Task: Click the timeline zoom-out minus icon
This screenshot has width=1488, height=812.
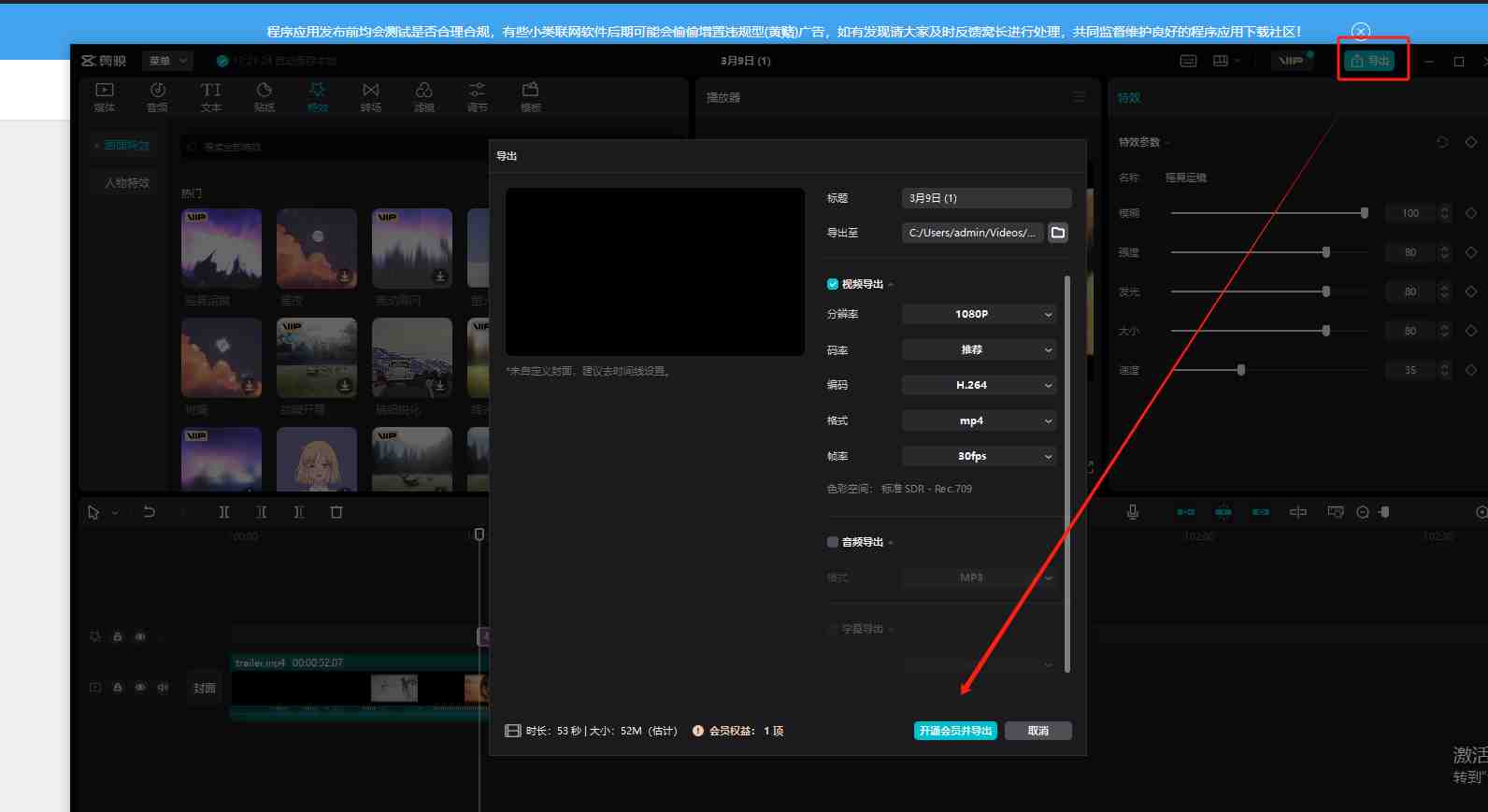Action: pos(1363,512)
